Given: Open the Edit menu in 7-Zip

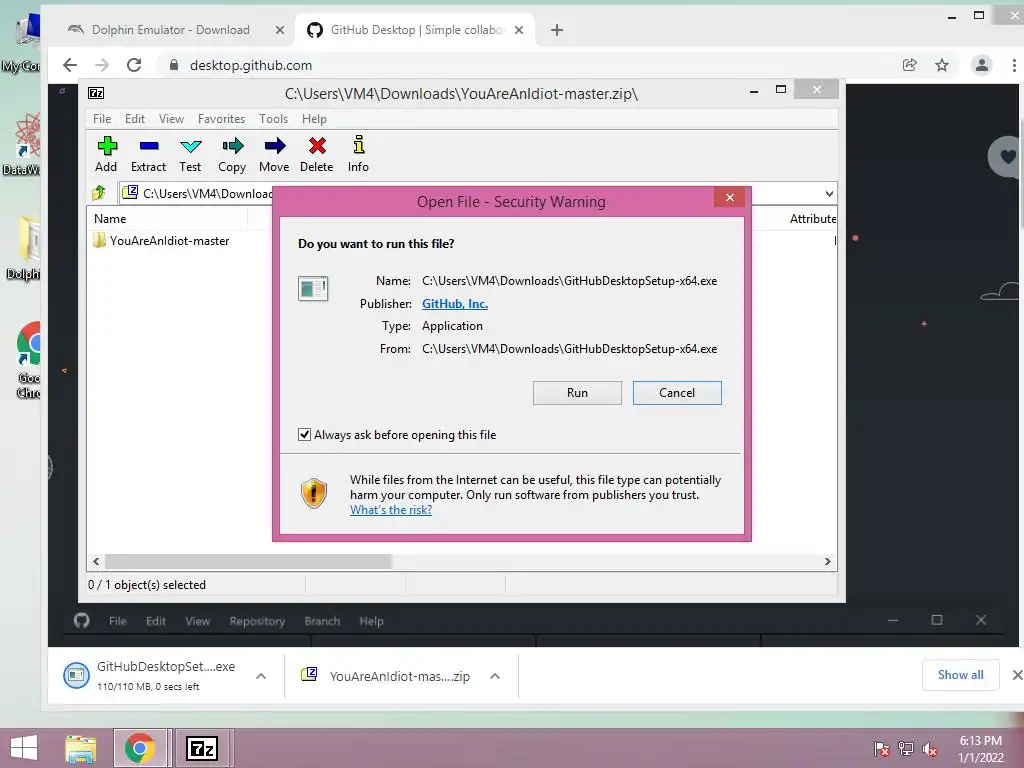Looking at the screenshot, I should tap(135, 119).
